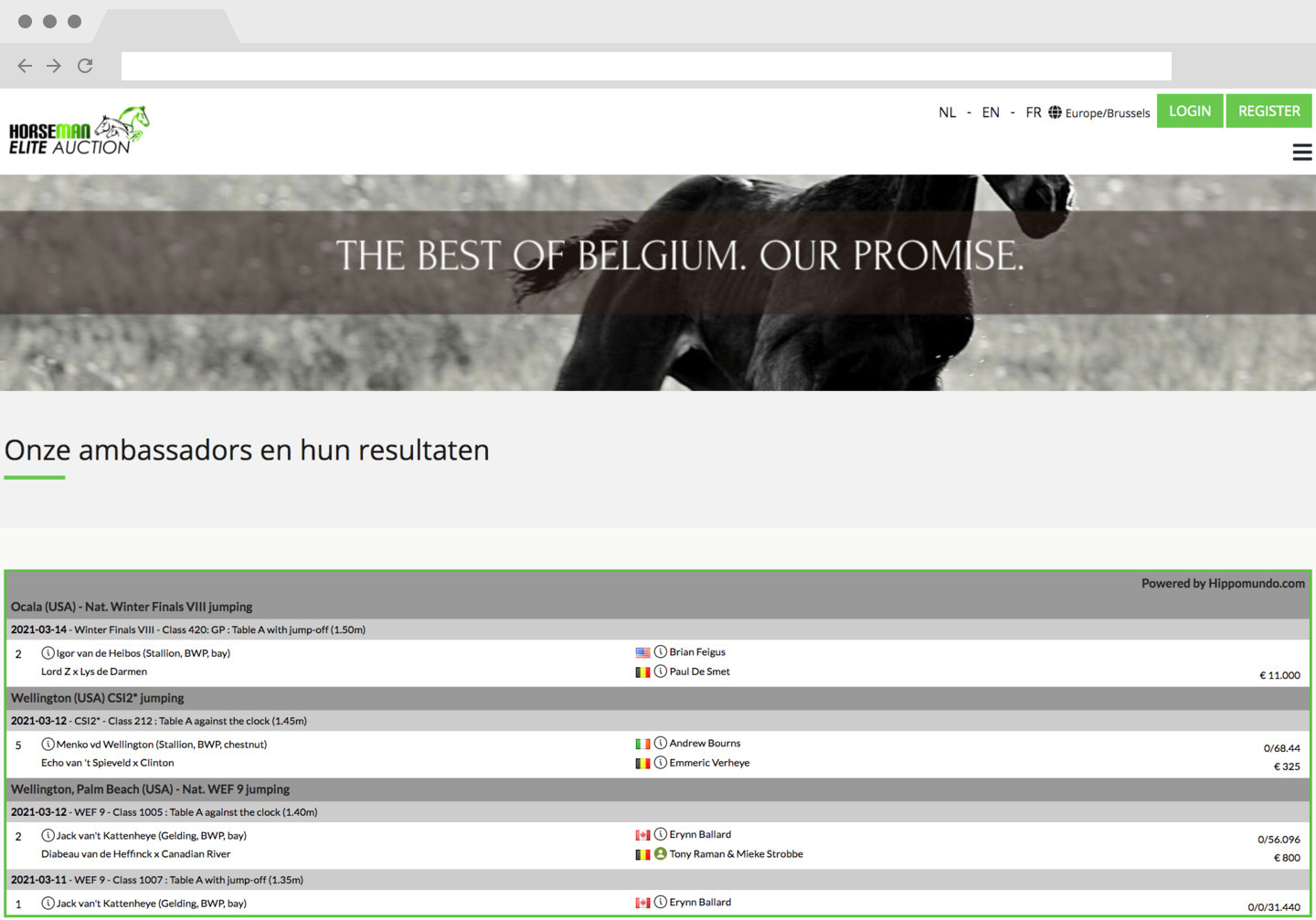This screenshot has height=920, width=1316.
Task: Open the Horseman Elite Auction logo
Action: tap(79, 131)
